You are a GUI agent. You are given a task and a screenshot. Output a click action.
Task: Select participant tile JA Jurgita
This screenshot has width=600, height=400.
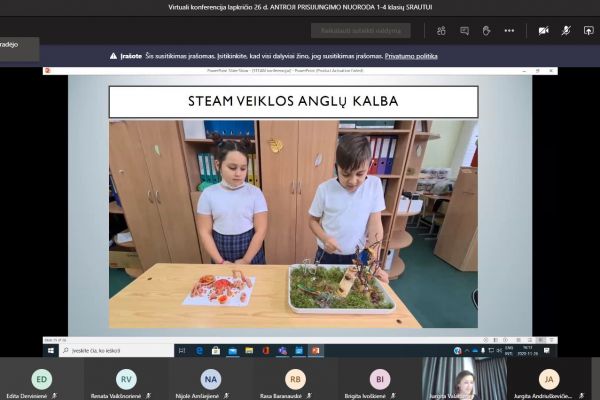(549, 379)
